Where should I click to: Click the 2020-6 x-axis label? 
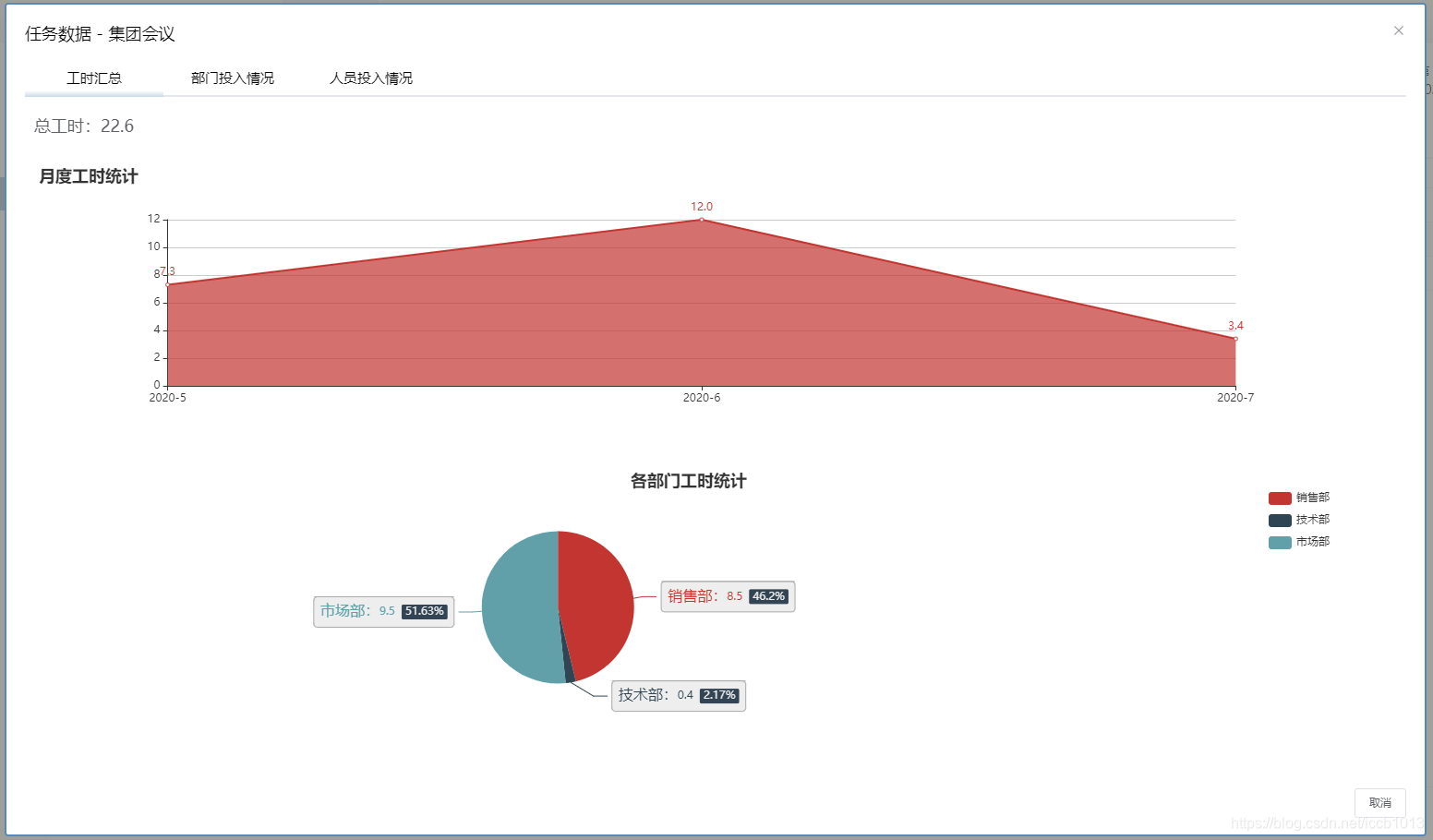pos(702,398)
